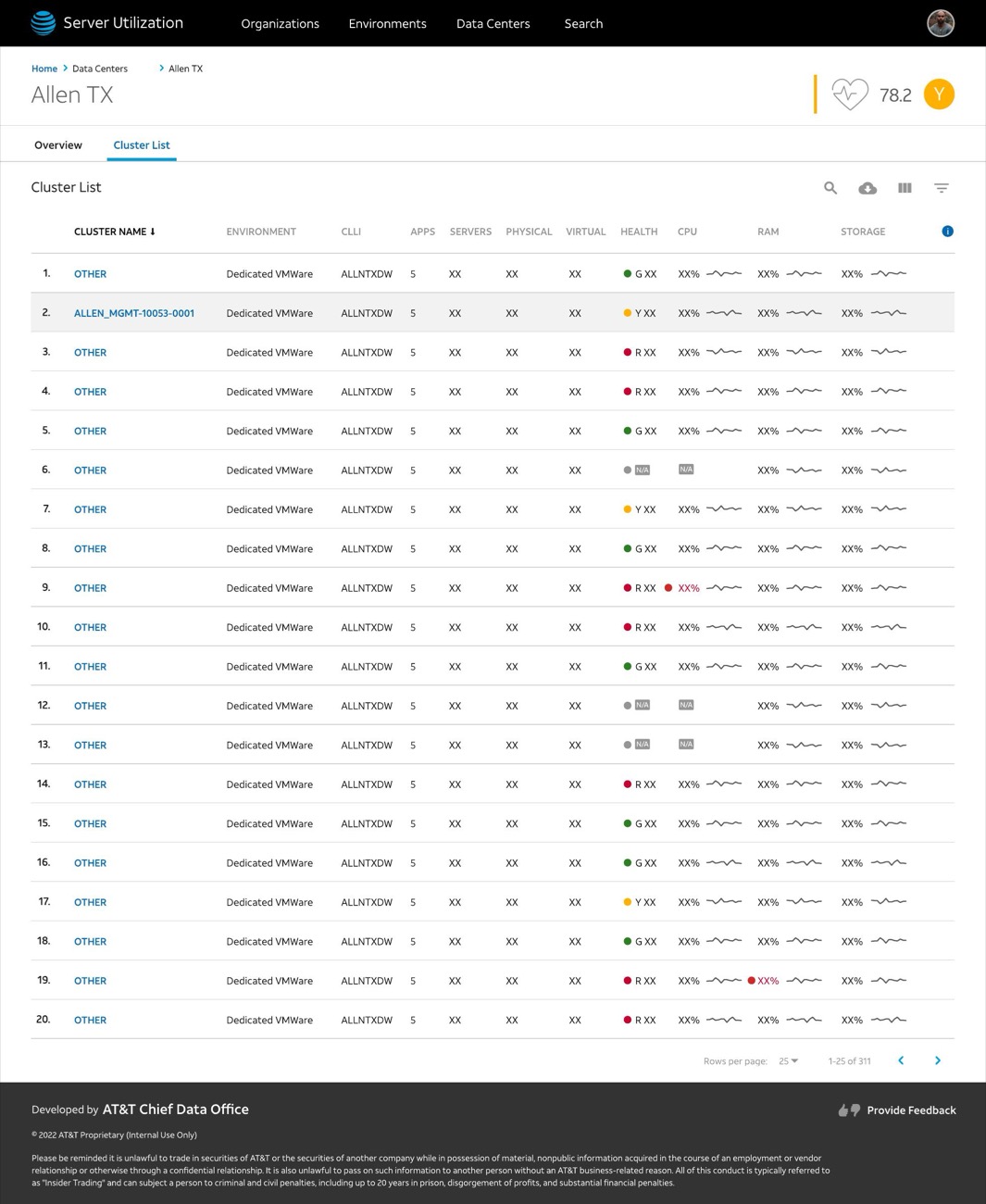986x1204 pixels.
Task: Sort by Physical column header
Action: pos(529,232)
